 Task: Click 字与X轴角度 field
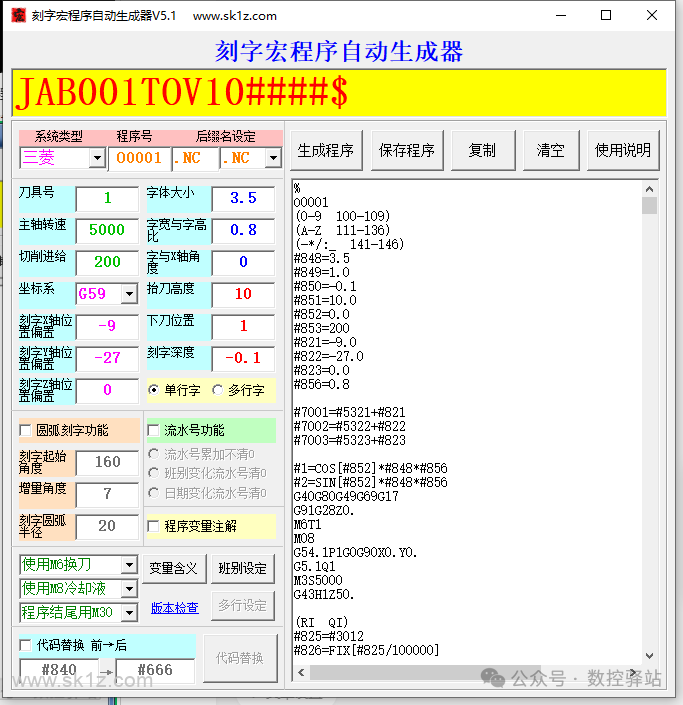tap(243, 262)
